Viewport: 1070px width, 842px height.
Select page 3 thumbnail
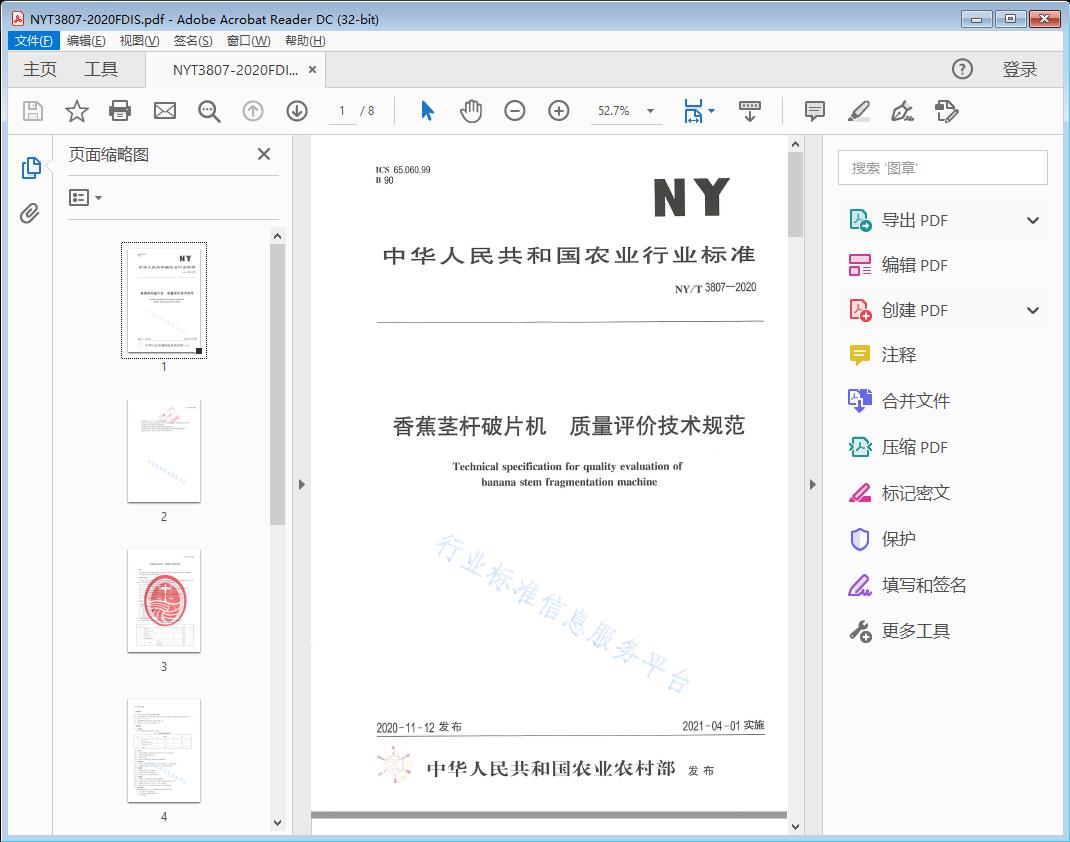pyautogui.click(x=164, y=600)
